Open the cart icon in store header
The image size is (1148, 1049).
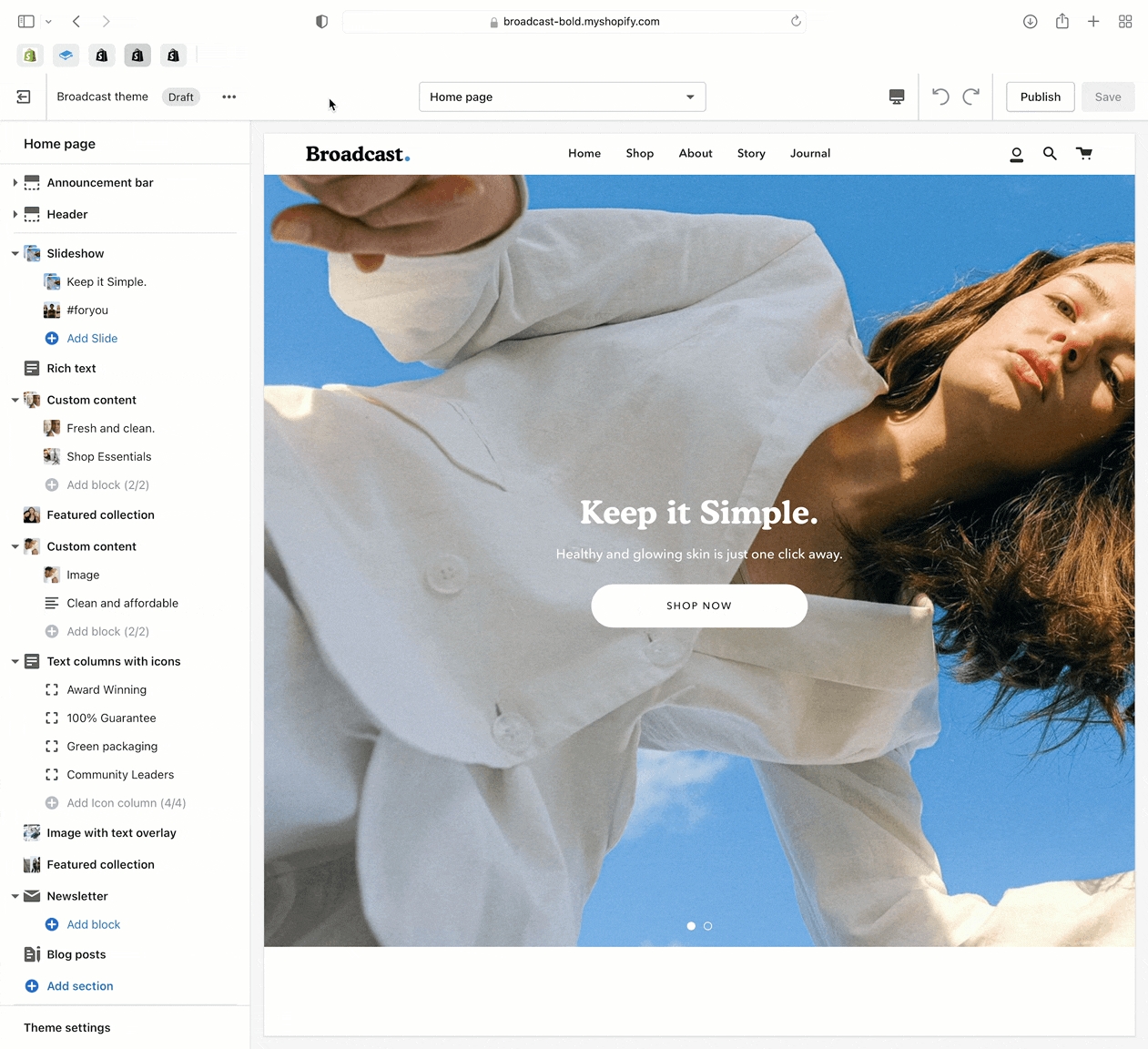coord(1083,154)
